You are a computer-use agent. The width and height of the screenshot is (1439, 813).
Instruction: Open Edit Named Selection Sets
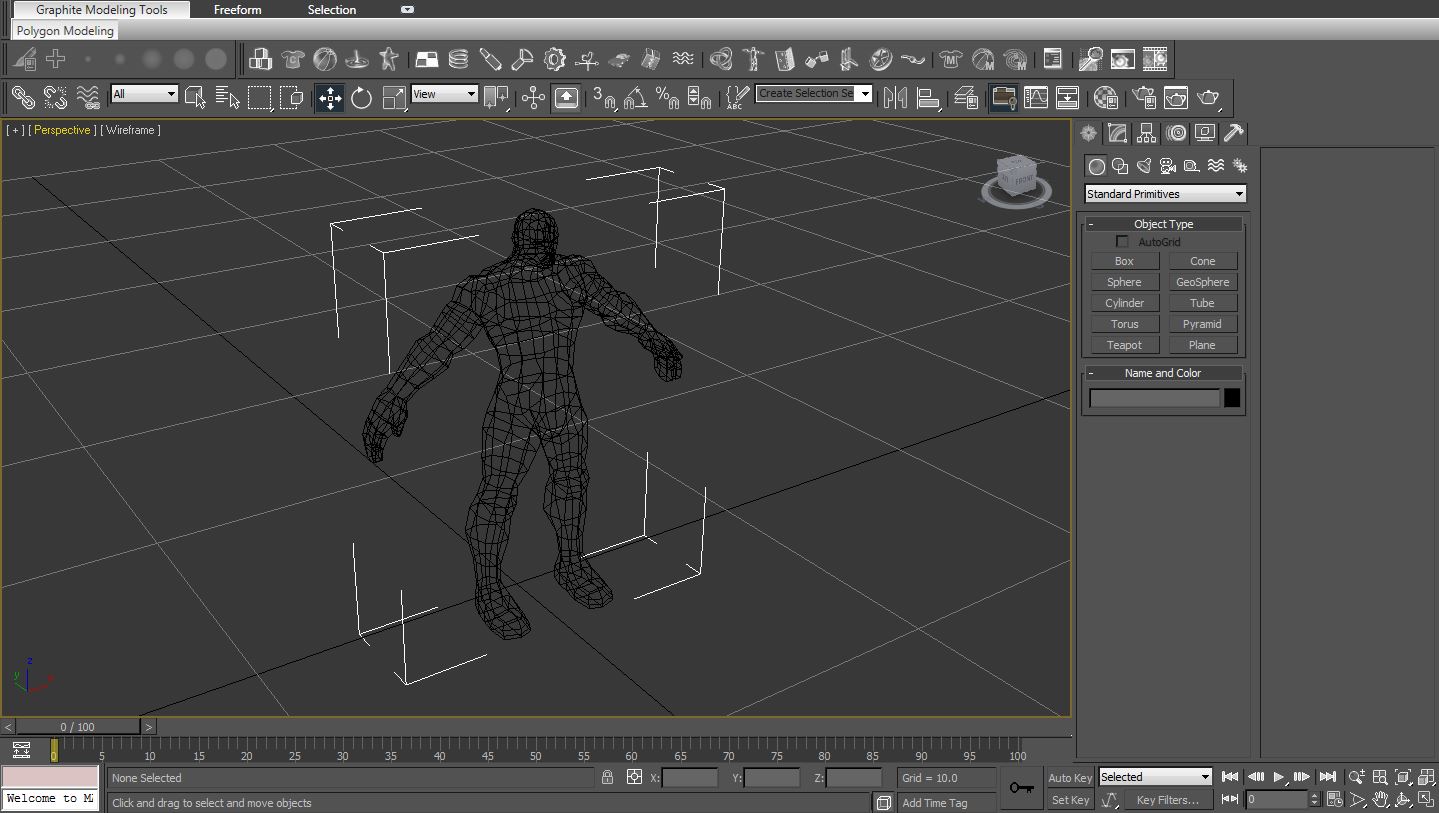[737, 97]
